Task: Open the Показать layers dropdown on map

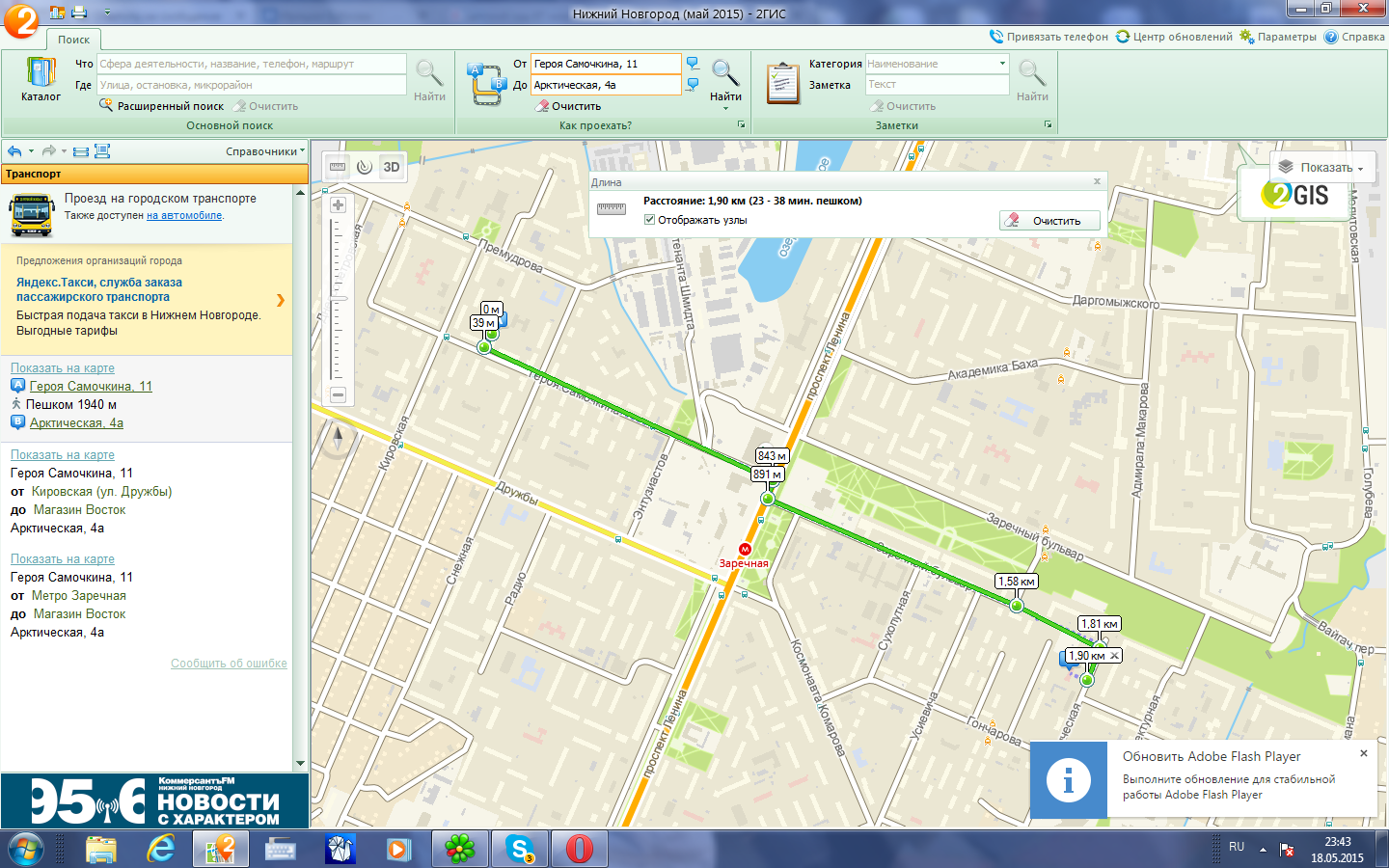Action: click(1321, 167)
